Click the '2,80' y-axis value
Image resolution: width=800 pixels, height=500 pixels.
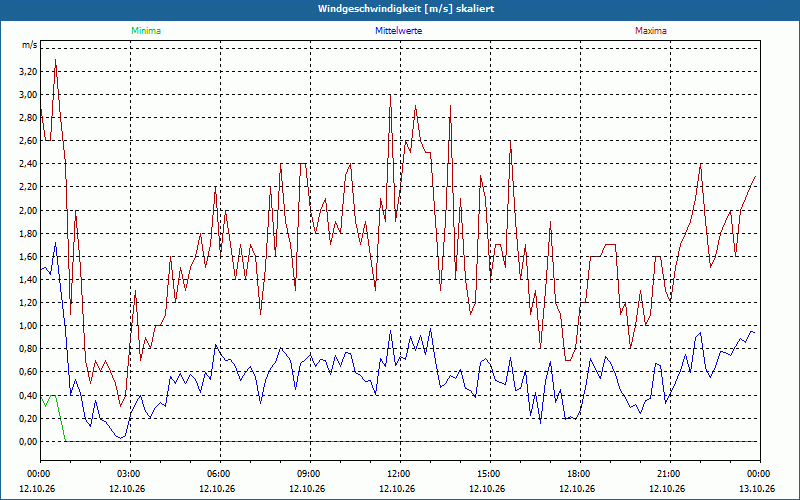(29, 117)
